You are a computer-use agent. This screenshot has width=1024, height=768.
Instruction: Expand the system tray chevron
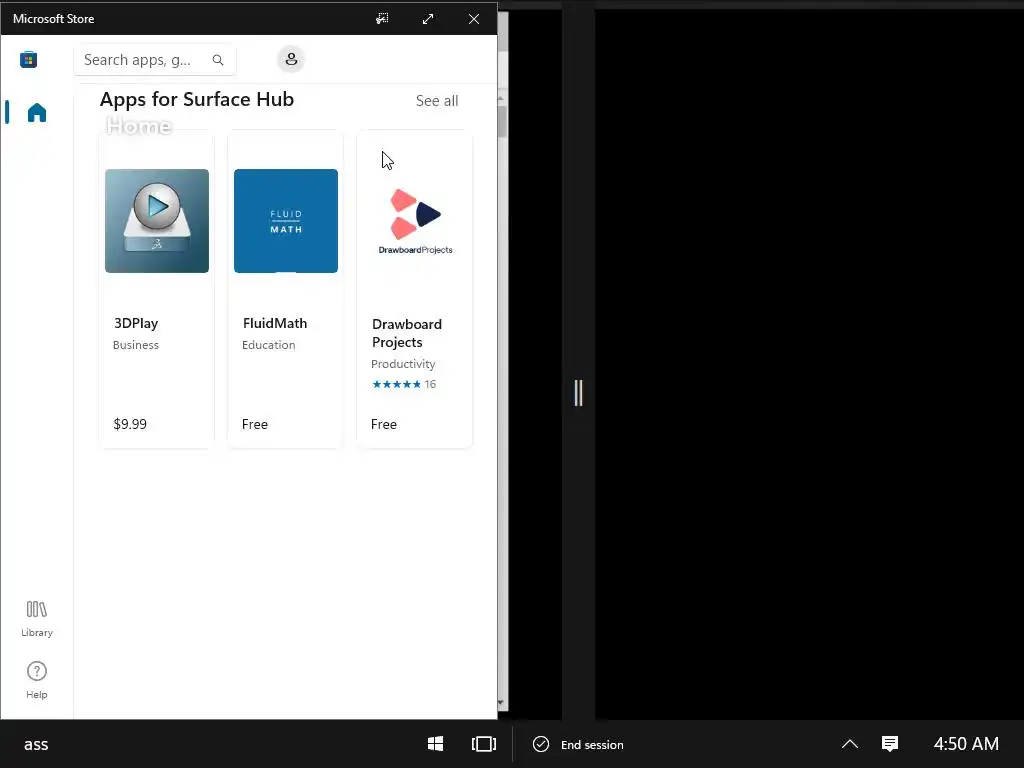point(850,744)
